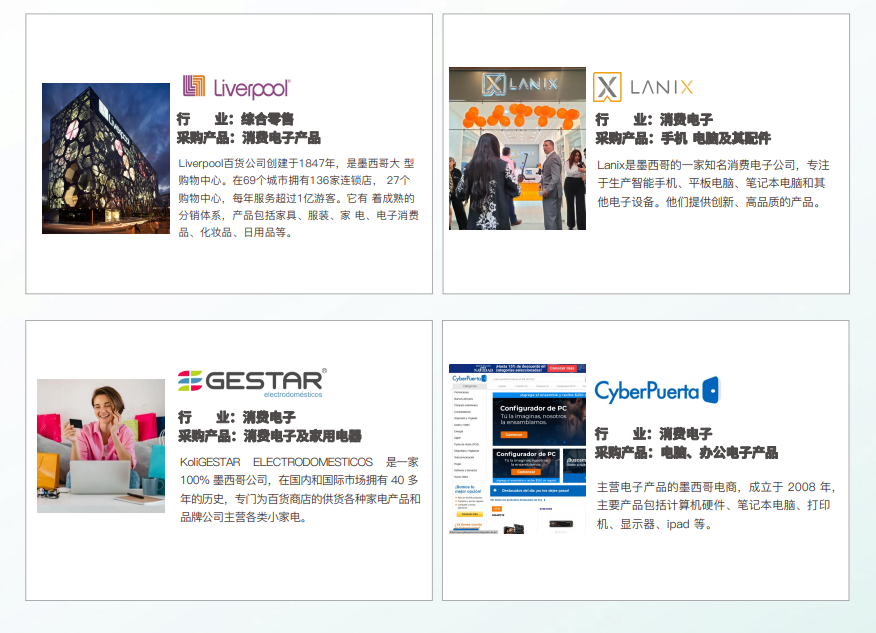The height and width of the screenshot is (633, 876).
Task: Select the 主营电子产品的墨西哥电商 paragraph
Action: tap(716, 505)
